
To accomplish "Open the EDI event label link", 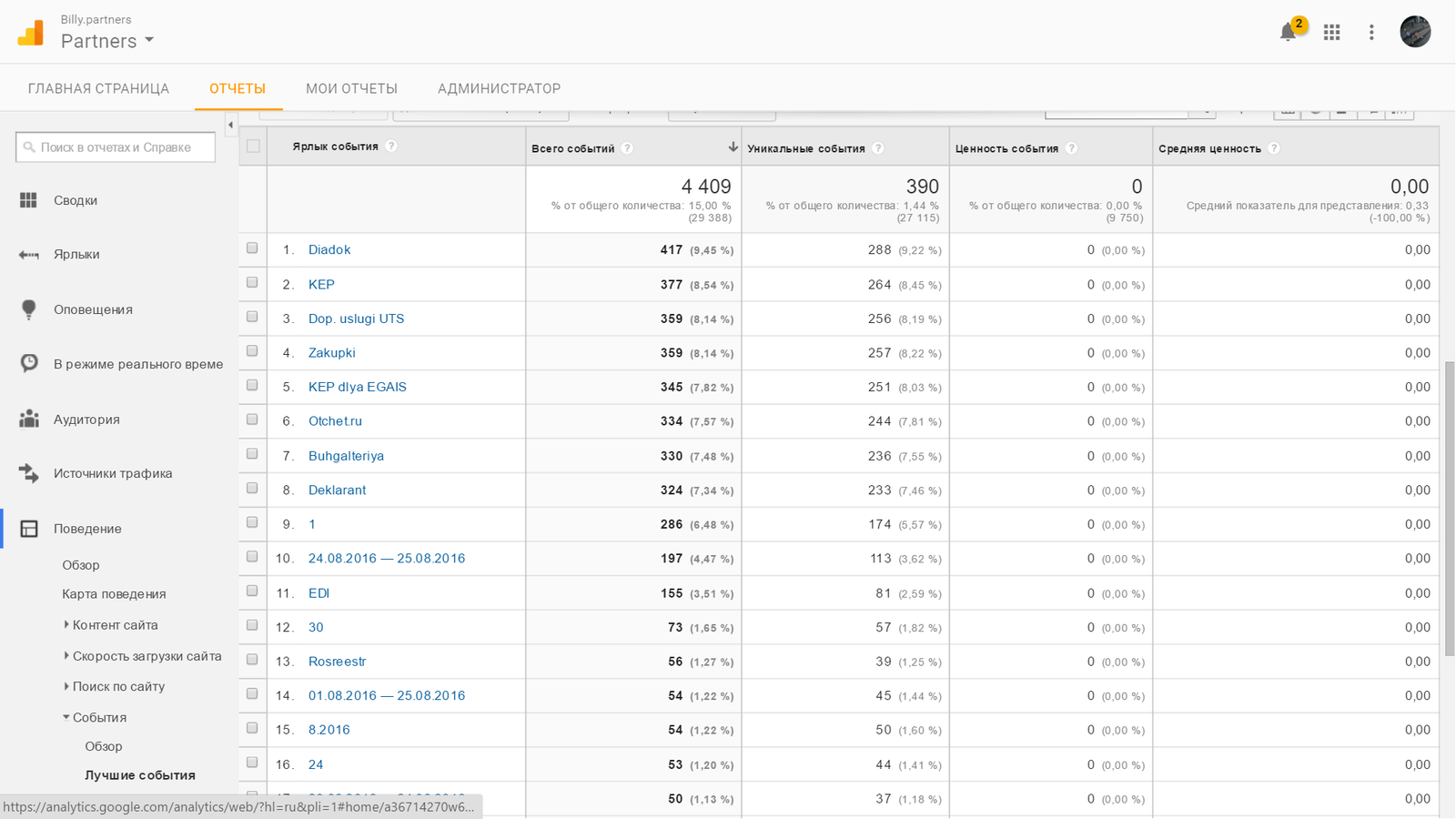I will [318, 593].
